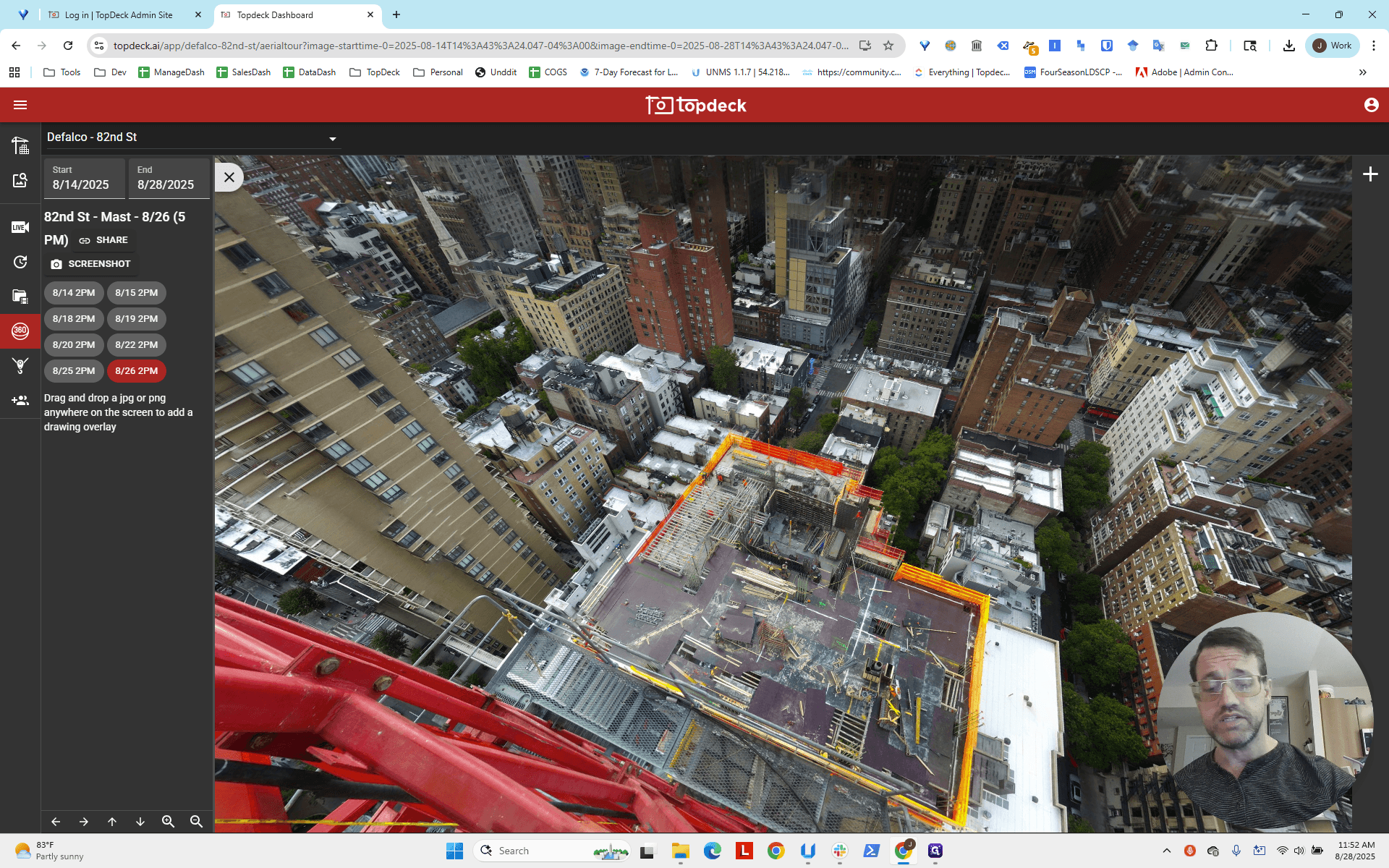Reload the current page
1389x868 pixels.
coord(68,46)
